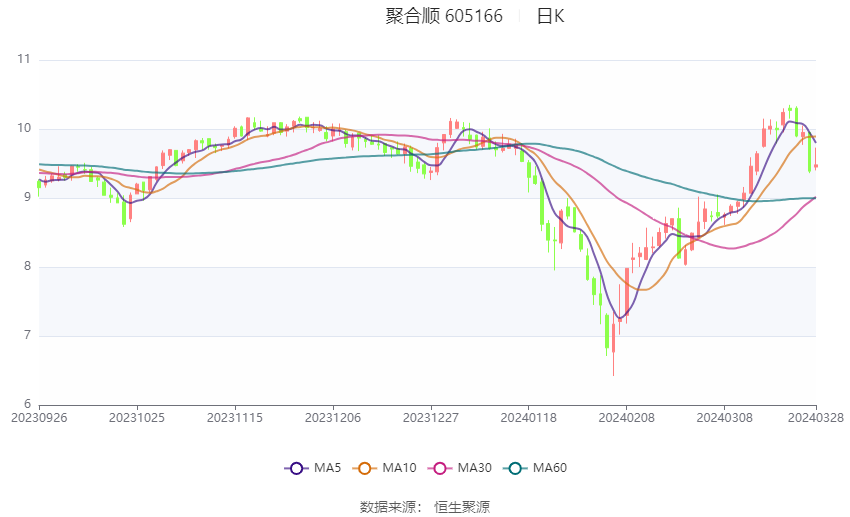The height and width of the screenshot is (517, 850).
Task: Click the price label 6 on the y-axis
Action: 27,404
